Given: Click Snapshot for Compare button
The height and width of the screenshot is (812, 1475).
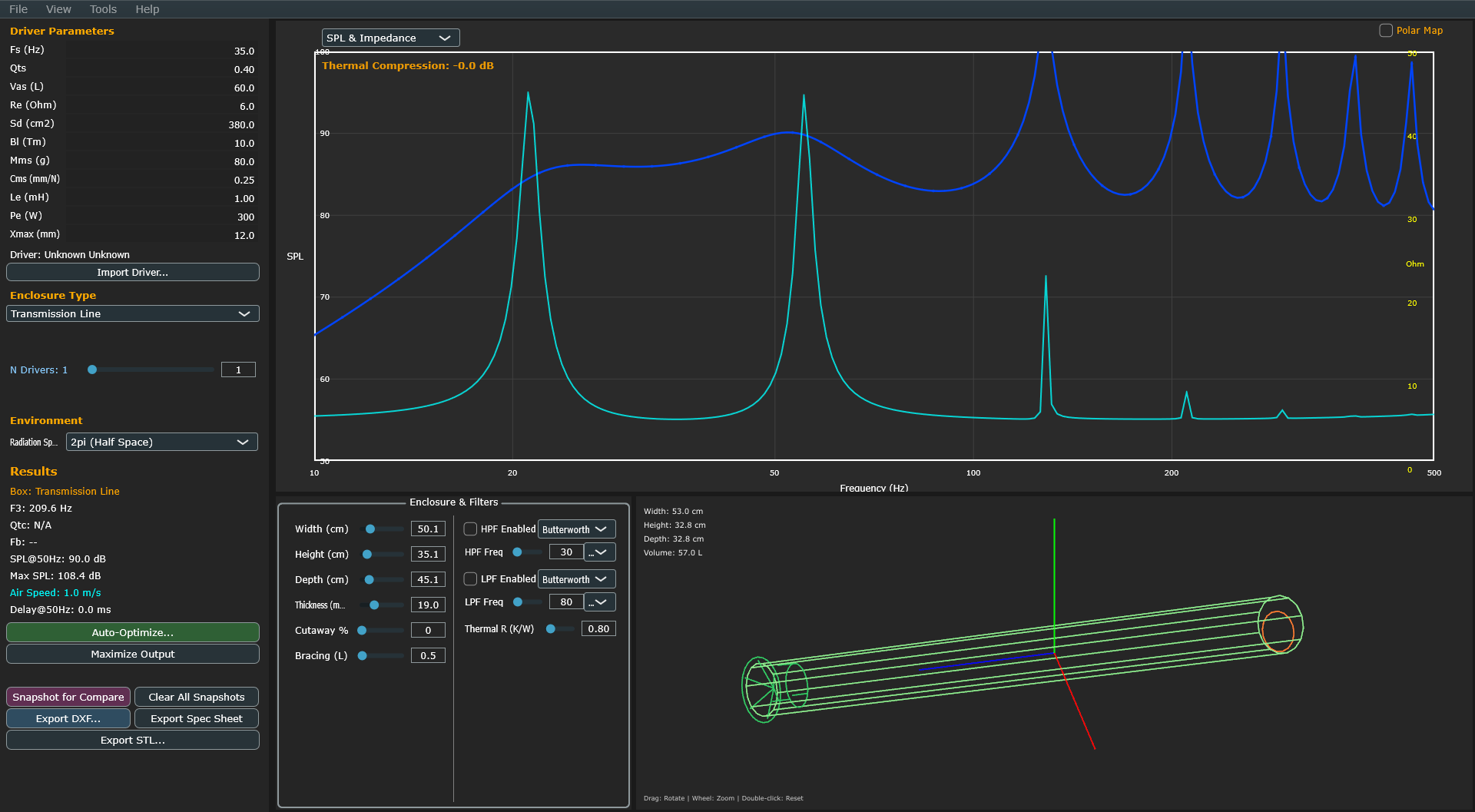Looking at the screenshot, I should (x=68, y=698).
